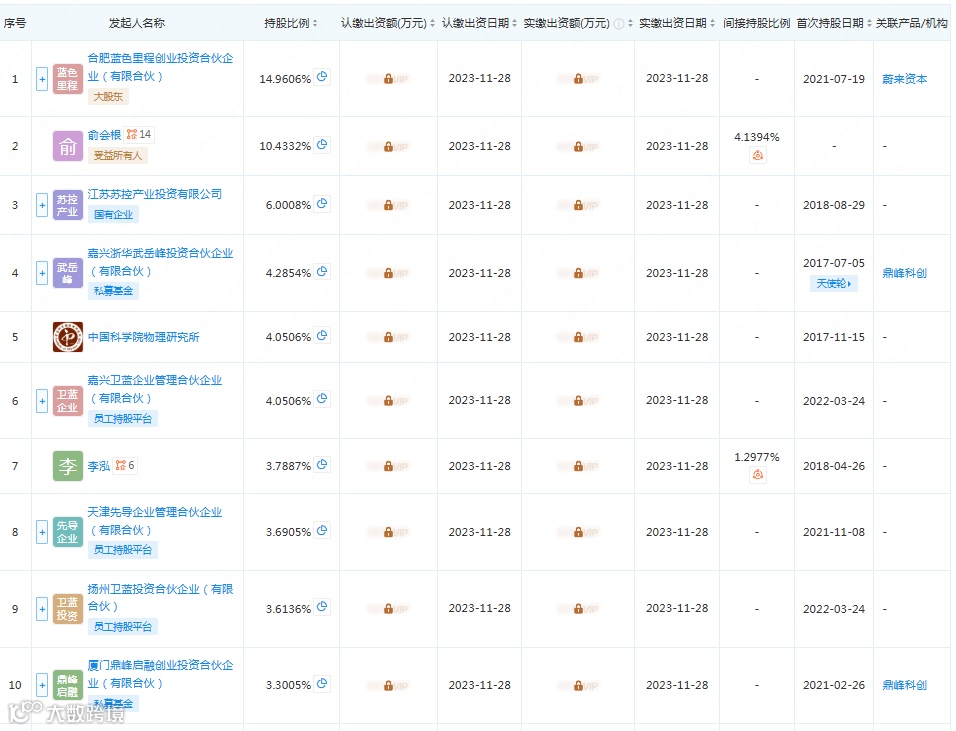Open 鼎峰科创 link in row 4
This screenshot has width=956, height=731.
[x=904, y=273]
